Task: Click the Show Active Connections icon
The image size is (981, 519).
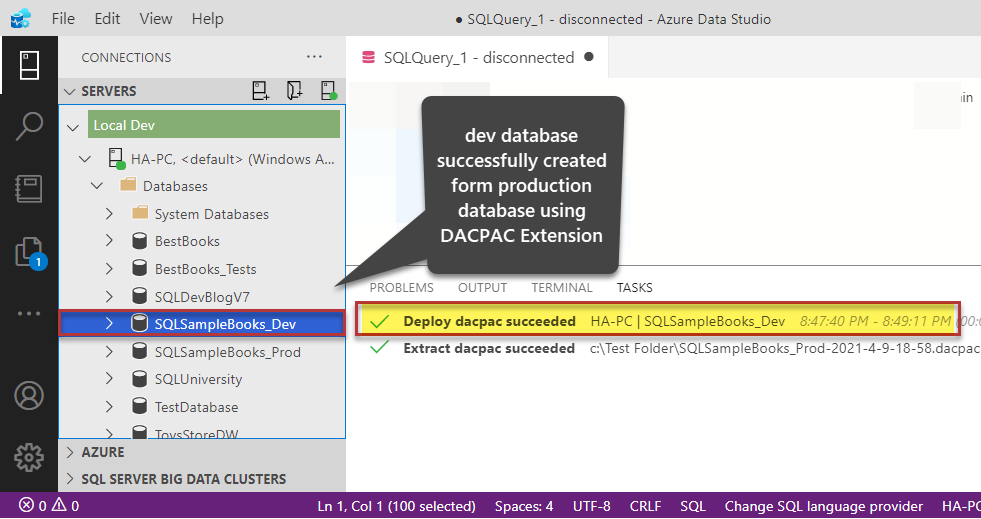Action: (x=328, y=91)
